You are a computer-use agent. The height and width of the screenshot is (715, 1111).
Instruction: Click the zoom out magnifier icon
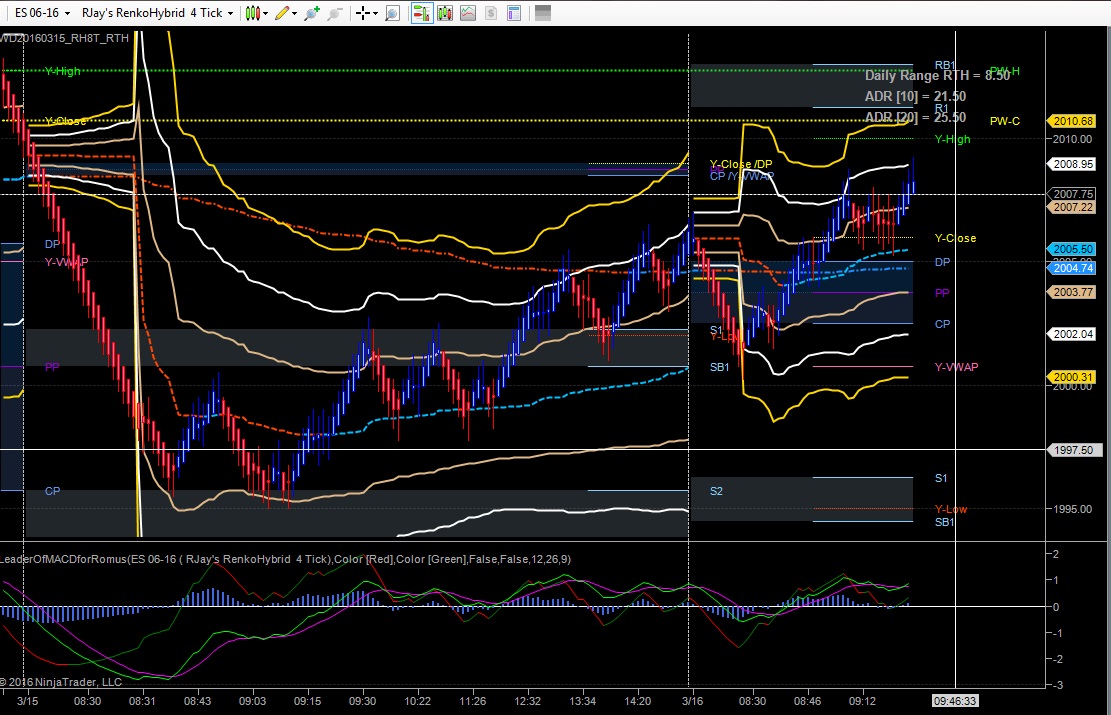tap(335, 13)
